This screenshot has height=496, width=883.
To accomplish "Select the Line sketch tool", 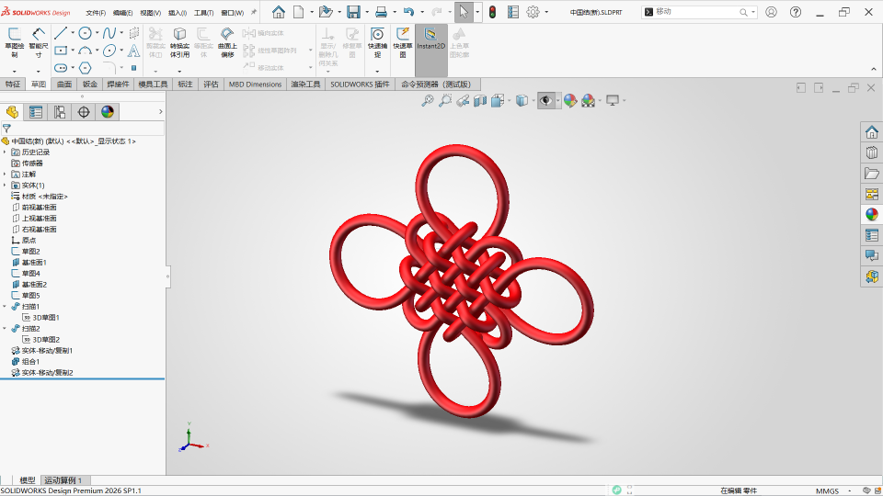I will click(61, 33).
